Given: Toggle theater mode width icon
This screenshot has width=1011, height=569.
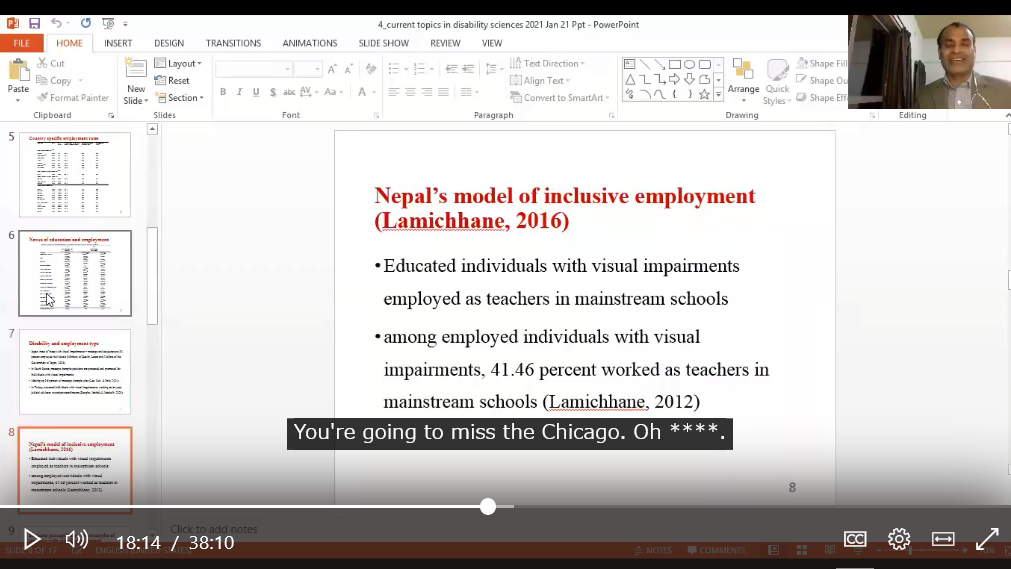Looking at the screenshot, I should (x=943, y=539).
